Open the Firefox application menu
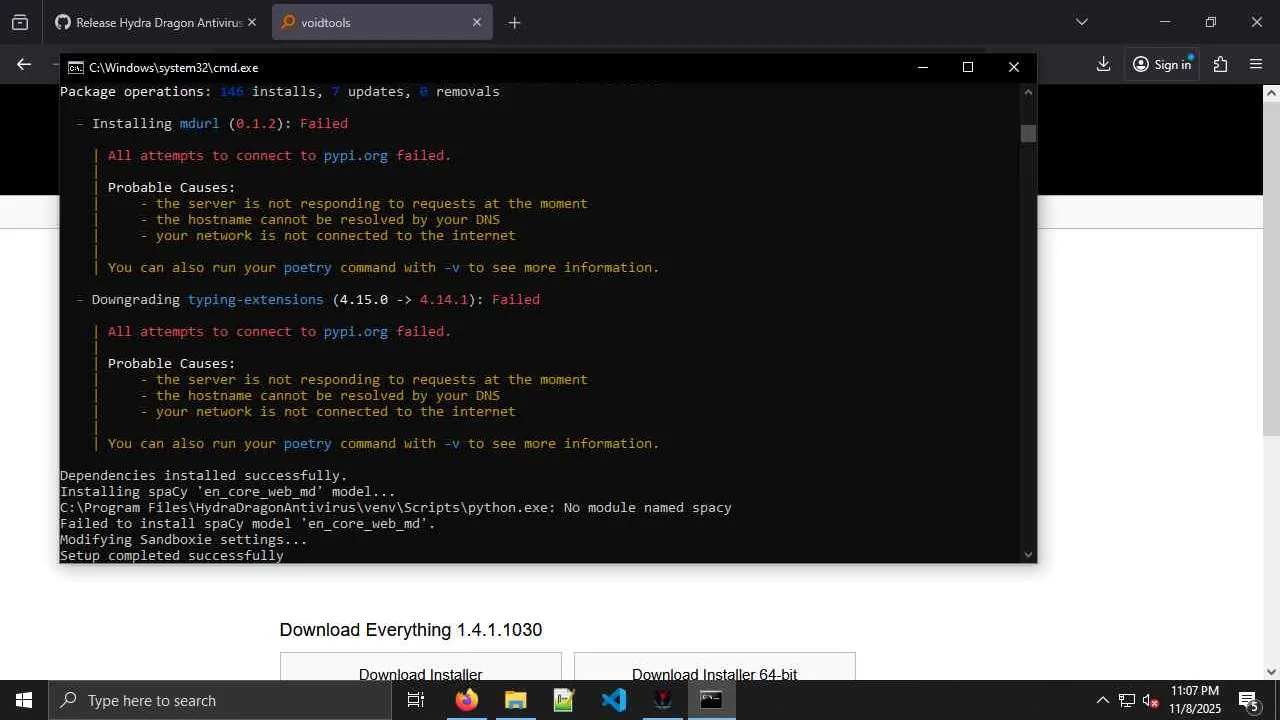 point(1256,64)
